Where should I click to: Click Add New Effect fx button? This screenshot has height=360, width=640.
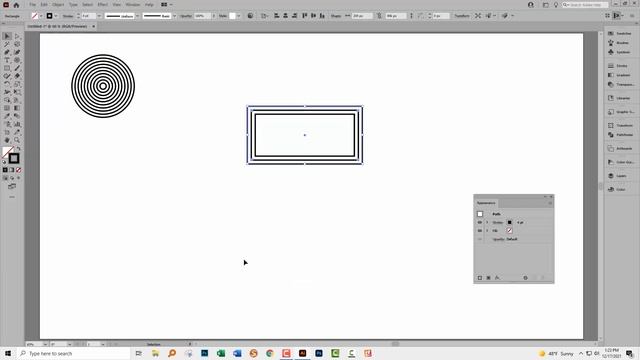[x=497, y=278]
